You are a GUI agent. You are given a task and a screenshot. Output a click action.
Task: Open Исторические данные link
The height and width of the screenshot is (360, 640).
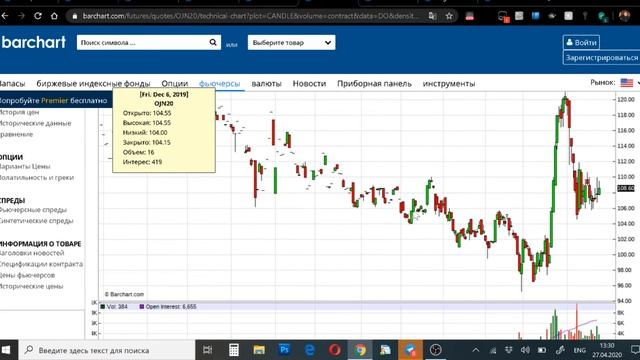[36, 123]
